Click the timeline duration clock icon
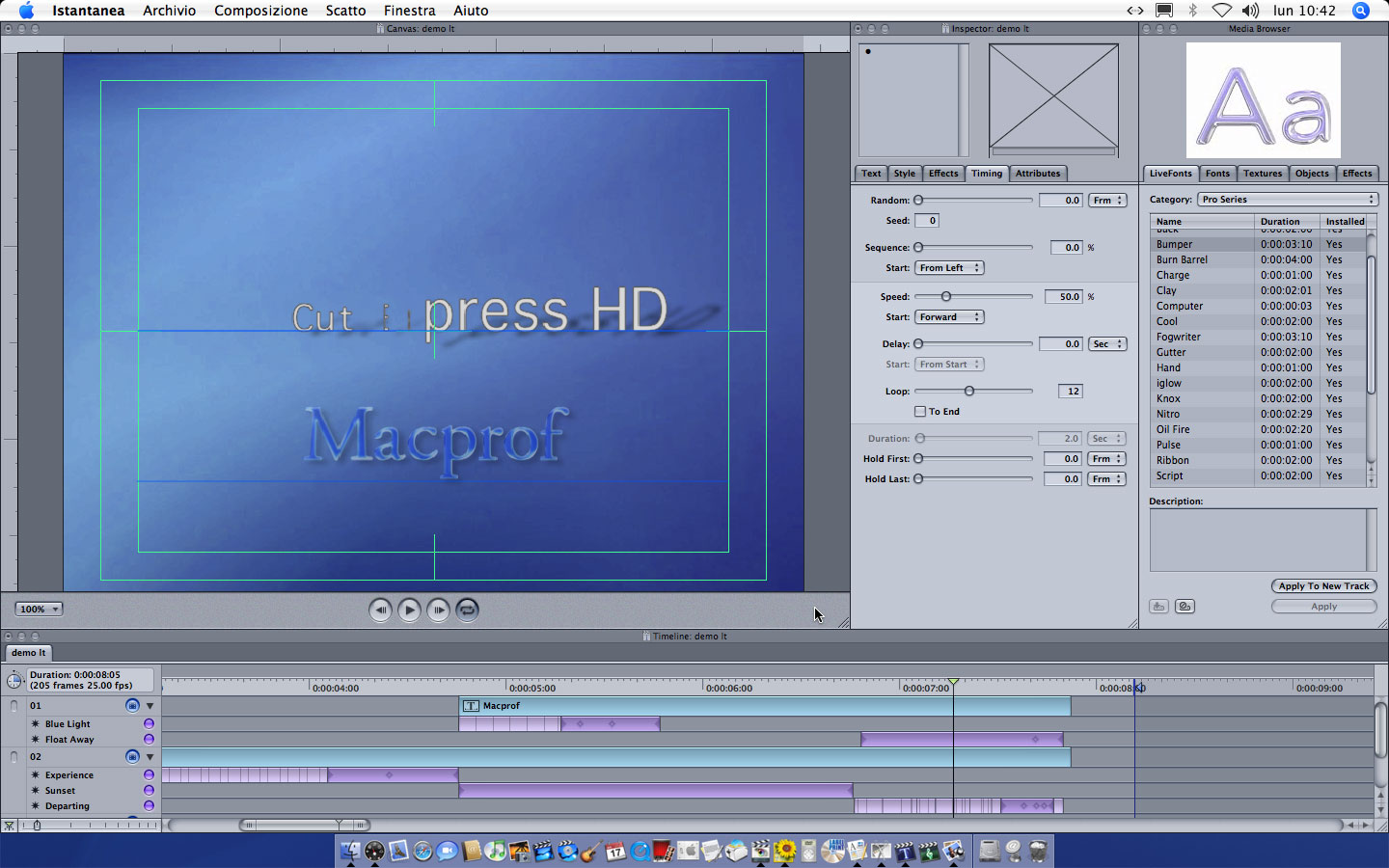The image size is (1389, 868). (14, 680)
